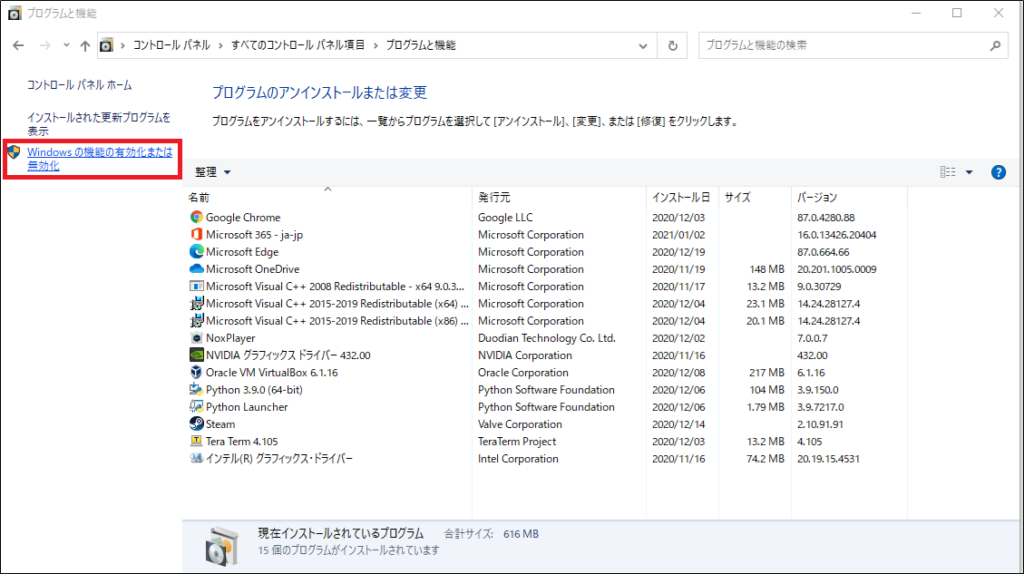Click publisher Intel Corporation

pyautogui.click(x=518, y=459)
